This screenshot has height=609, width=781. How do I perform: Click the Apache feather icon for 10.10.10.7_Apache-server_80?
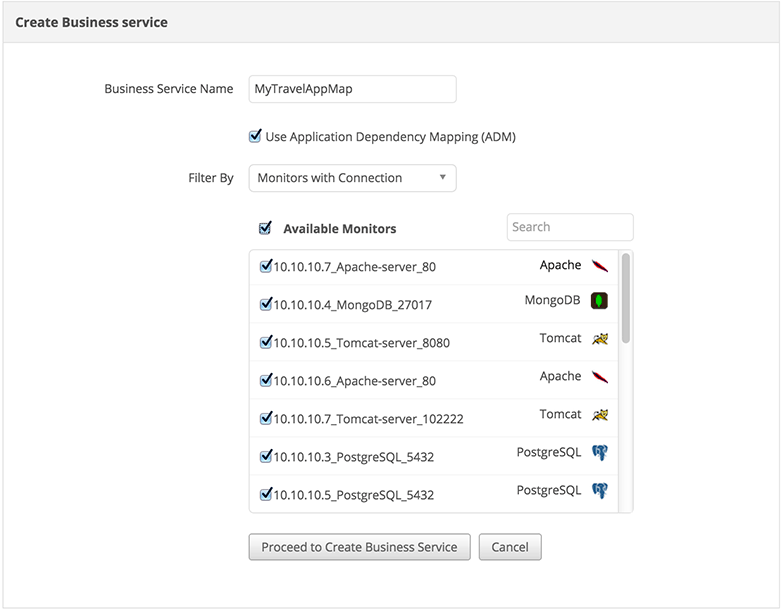[600, 266]
